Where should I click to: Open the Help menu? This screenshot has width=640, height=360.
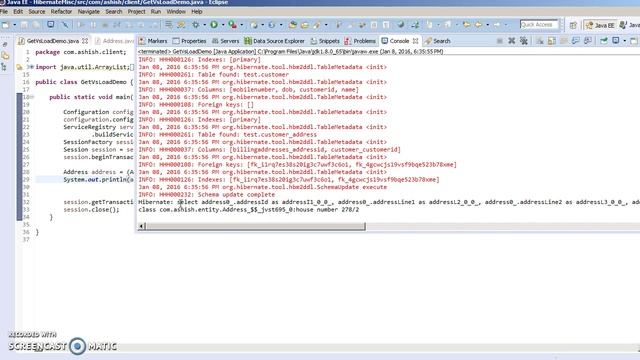197,12
